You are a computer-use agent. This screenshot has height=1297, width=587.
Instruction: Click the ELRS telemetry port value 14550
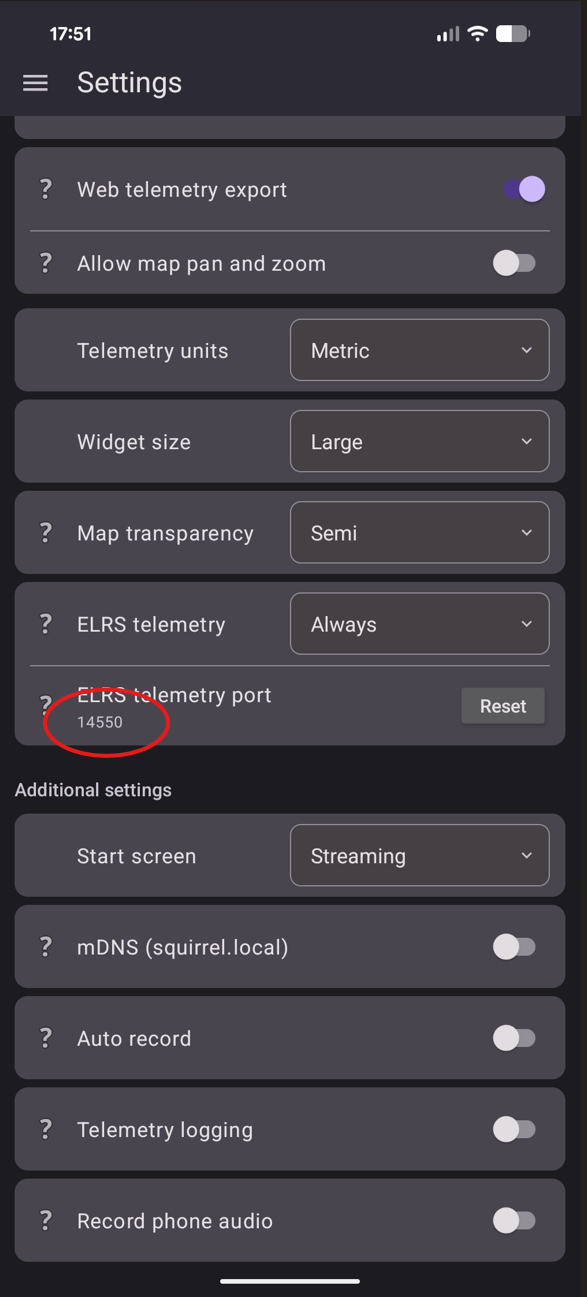[x=100, y=721]
